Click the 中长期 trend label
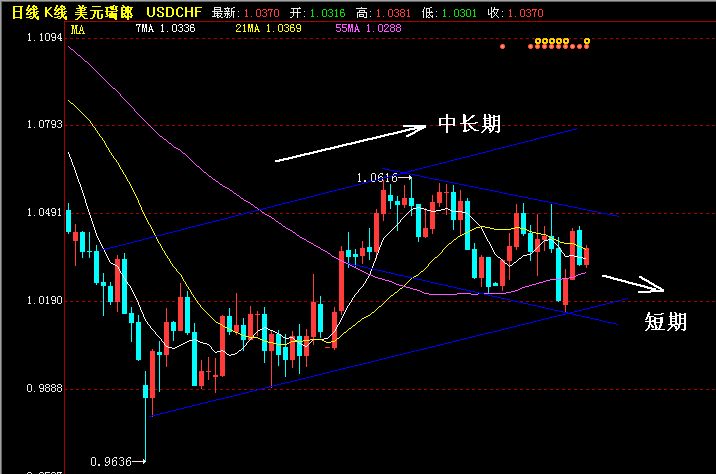The height and width of the screenshot is (474, 716). [x=469, y=124]
